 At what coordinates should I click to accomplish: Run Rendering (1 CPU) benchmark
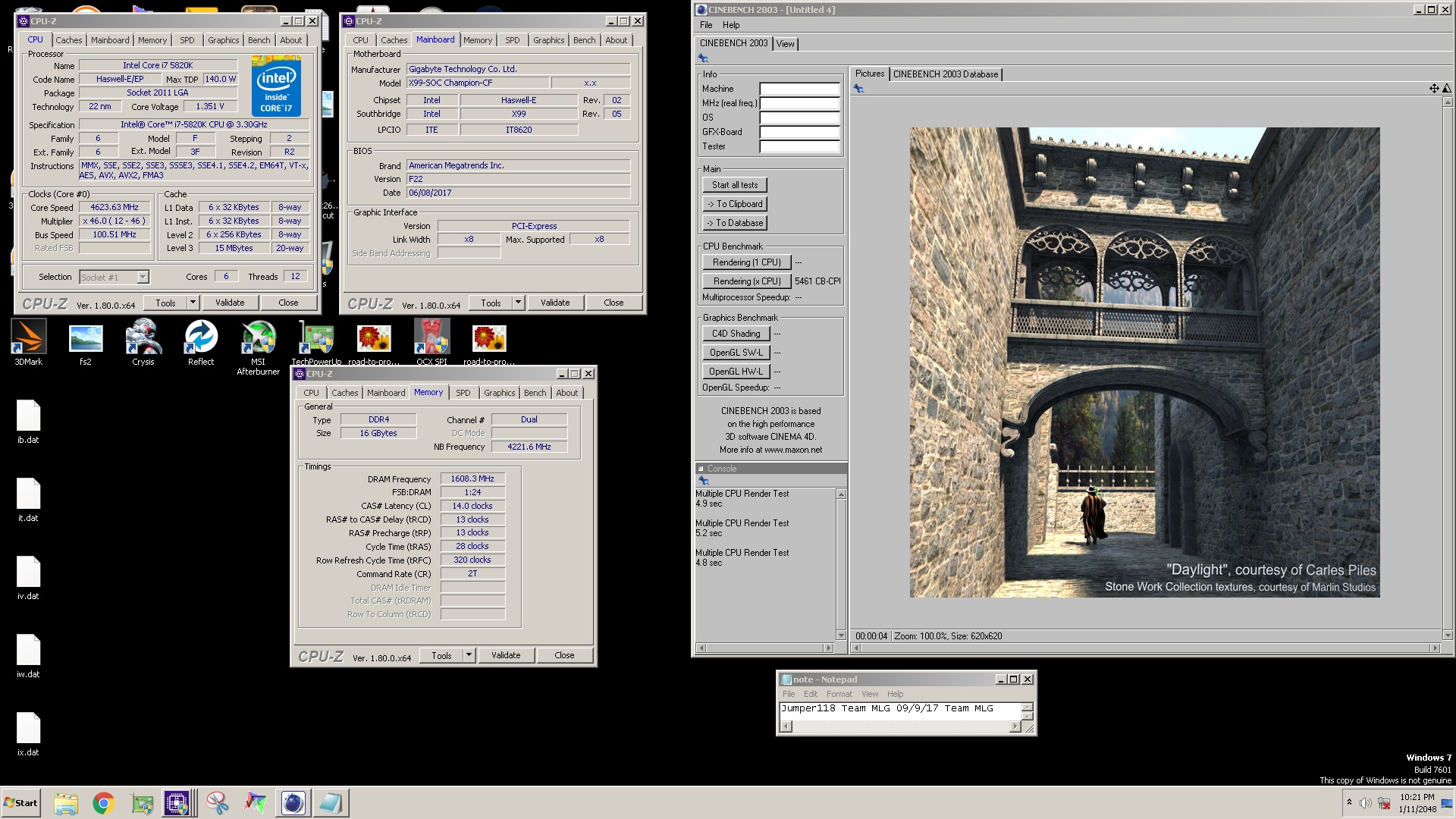[x=747, y=262]
